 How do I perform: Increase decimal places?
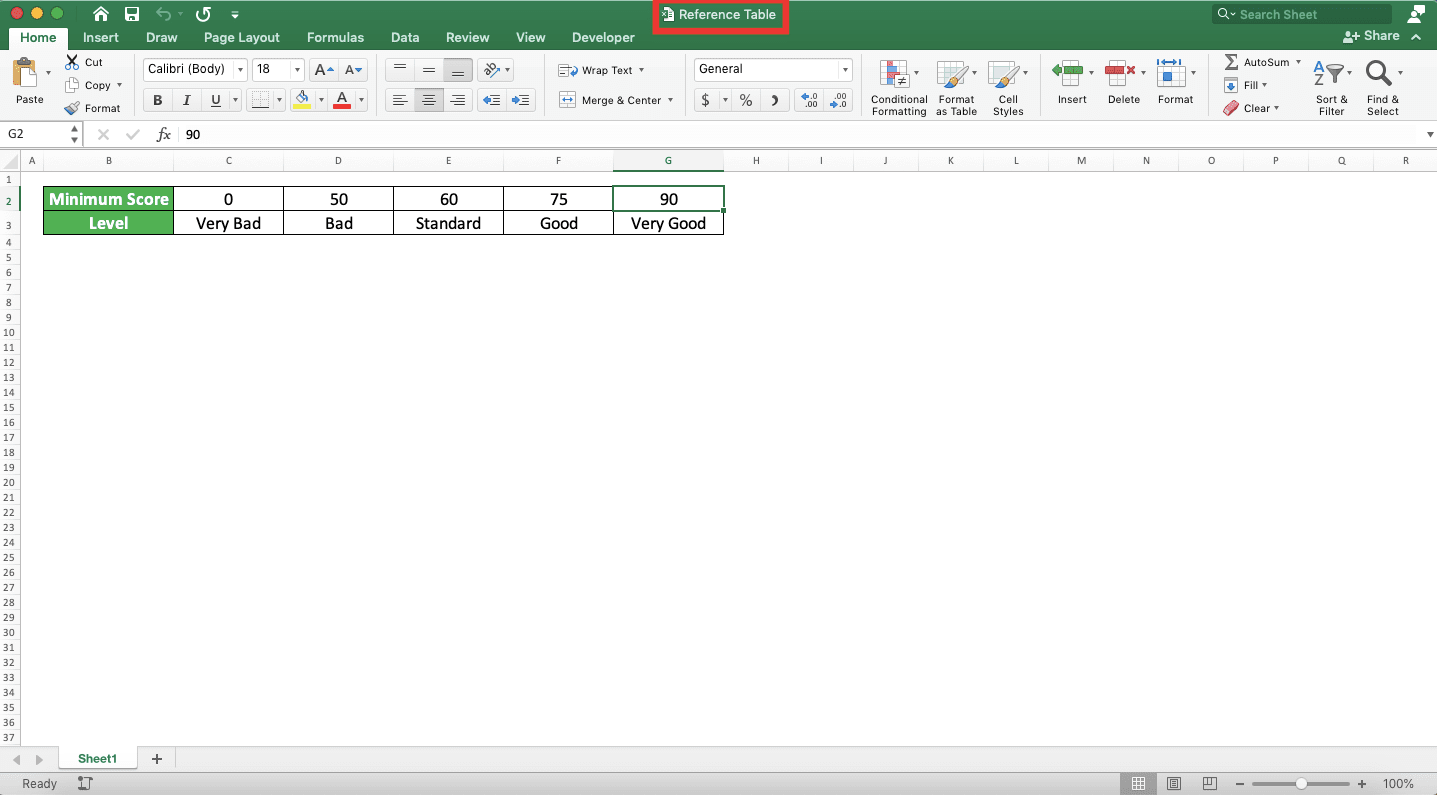tap(809, 100)
